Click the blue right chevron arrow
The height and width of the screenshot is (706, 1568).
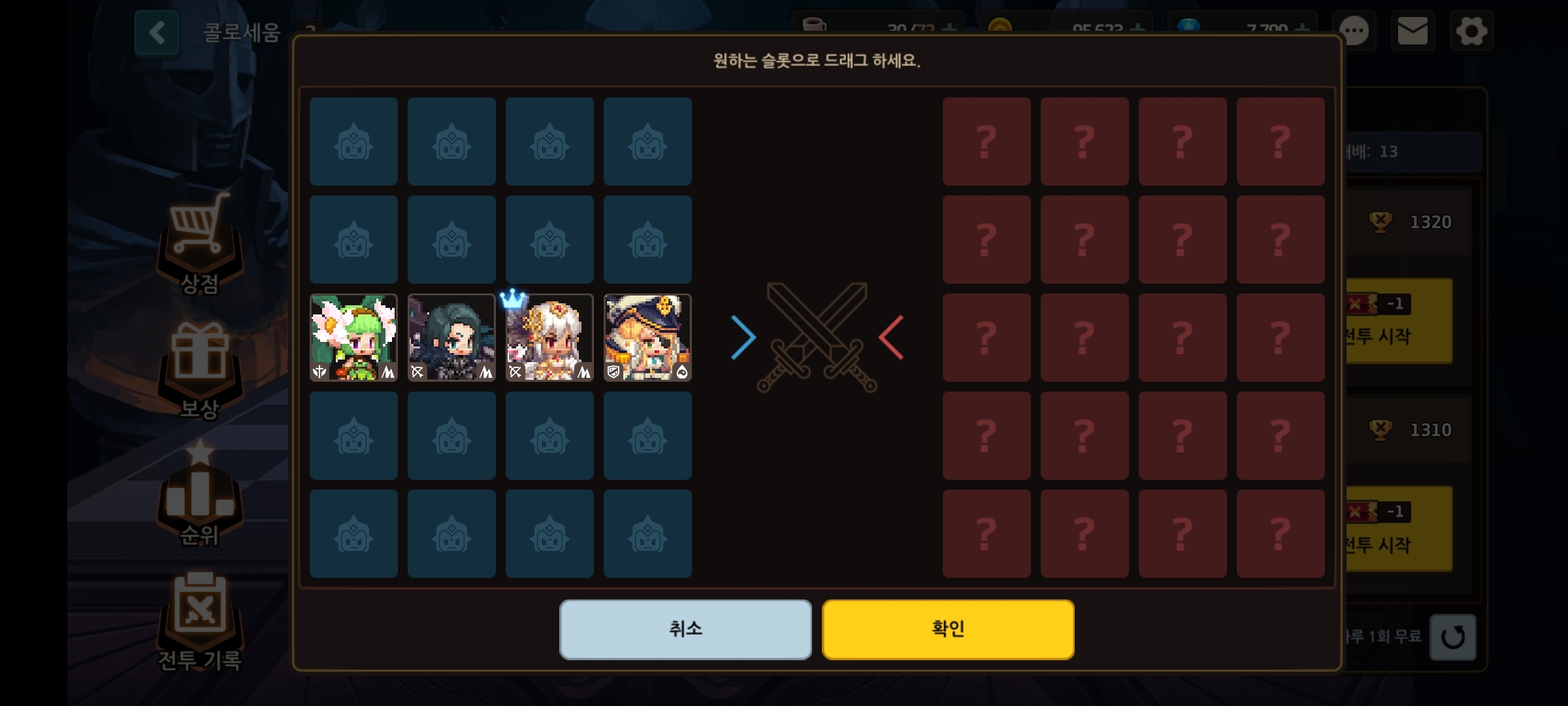tap(743, 337)
